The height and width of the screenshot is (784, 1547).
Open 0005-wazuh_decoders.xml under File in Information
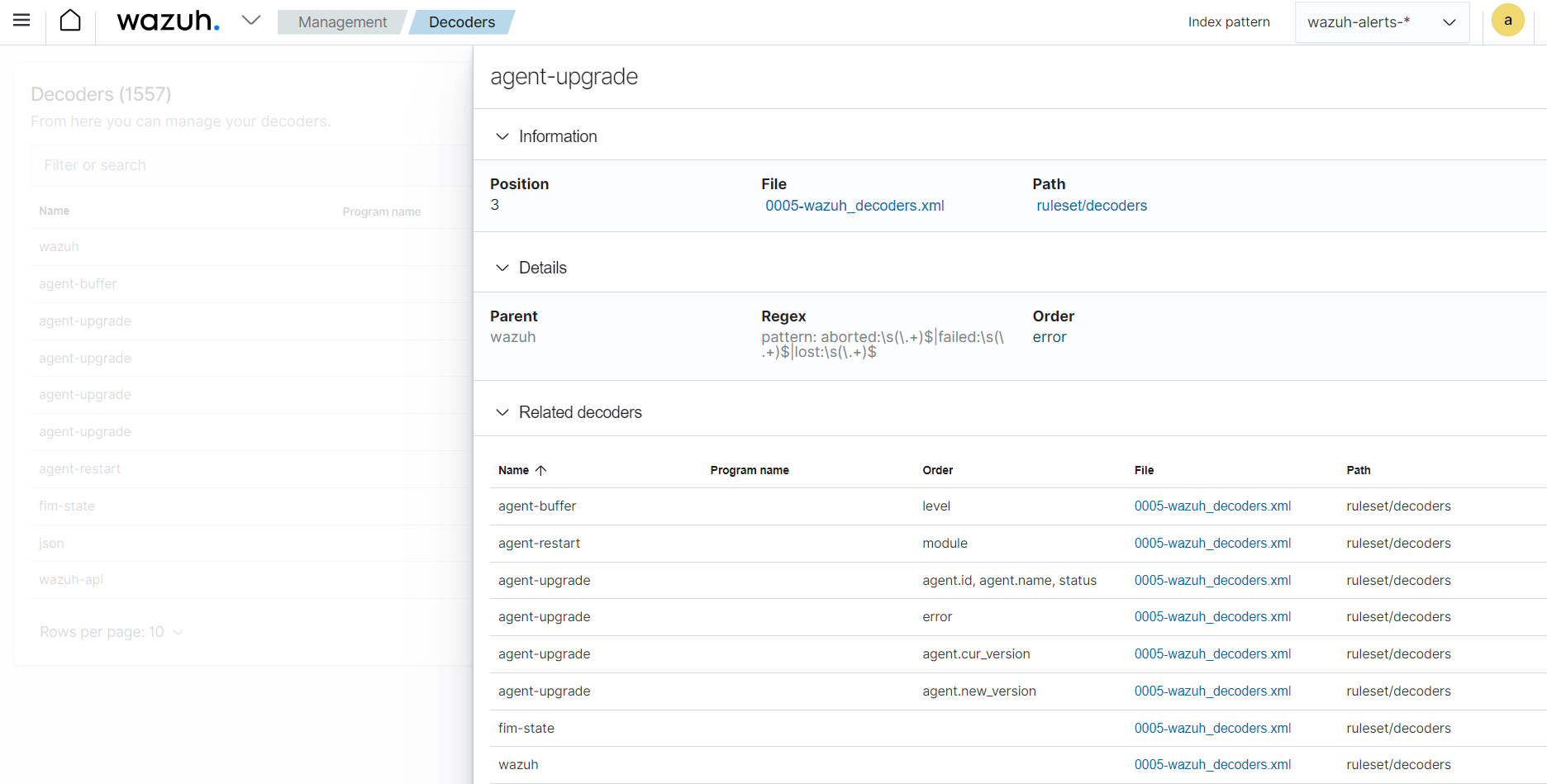pos(854,206)
